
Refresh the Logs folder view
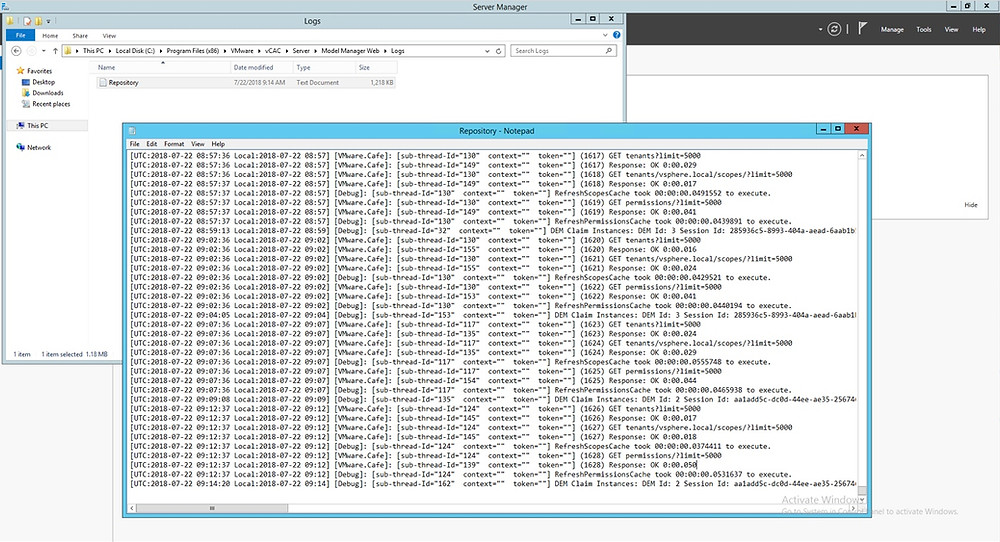click(499, 51)
